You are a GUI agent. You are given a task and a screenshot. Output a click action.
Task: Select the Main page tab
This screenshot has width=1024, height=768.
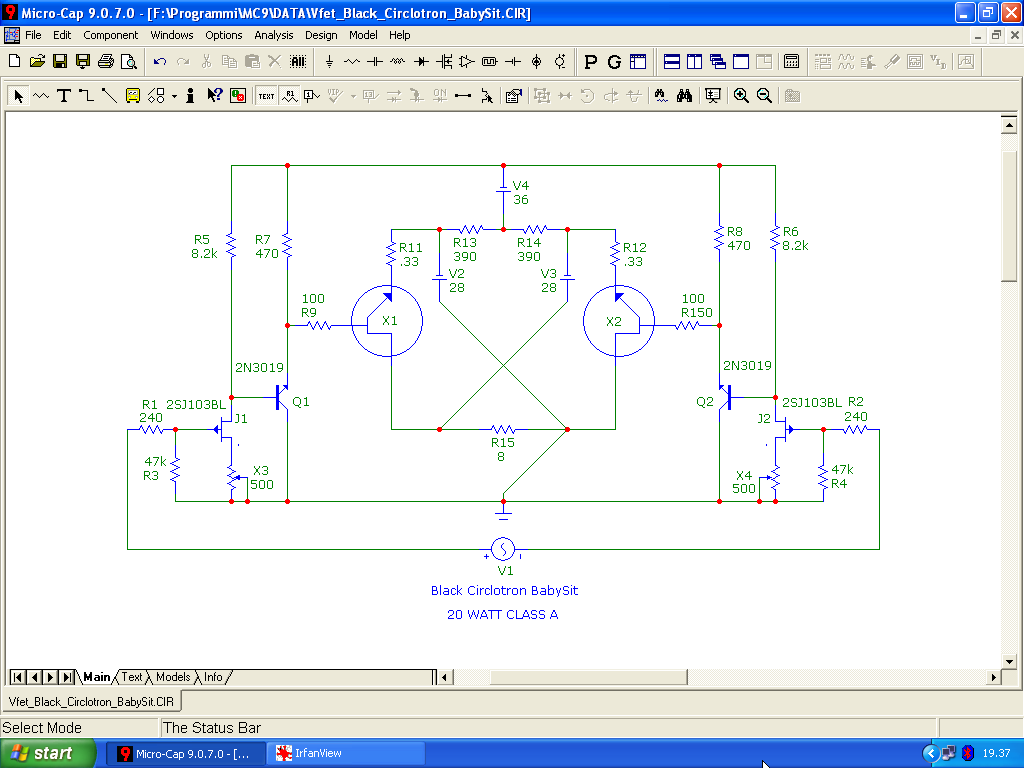pyautogui.click(x=97, y=677)
